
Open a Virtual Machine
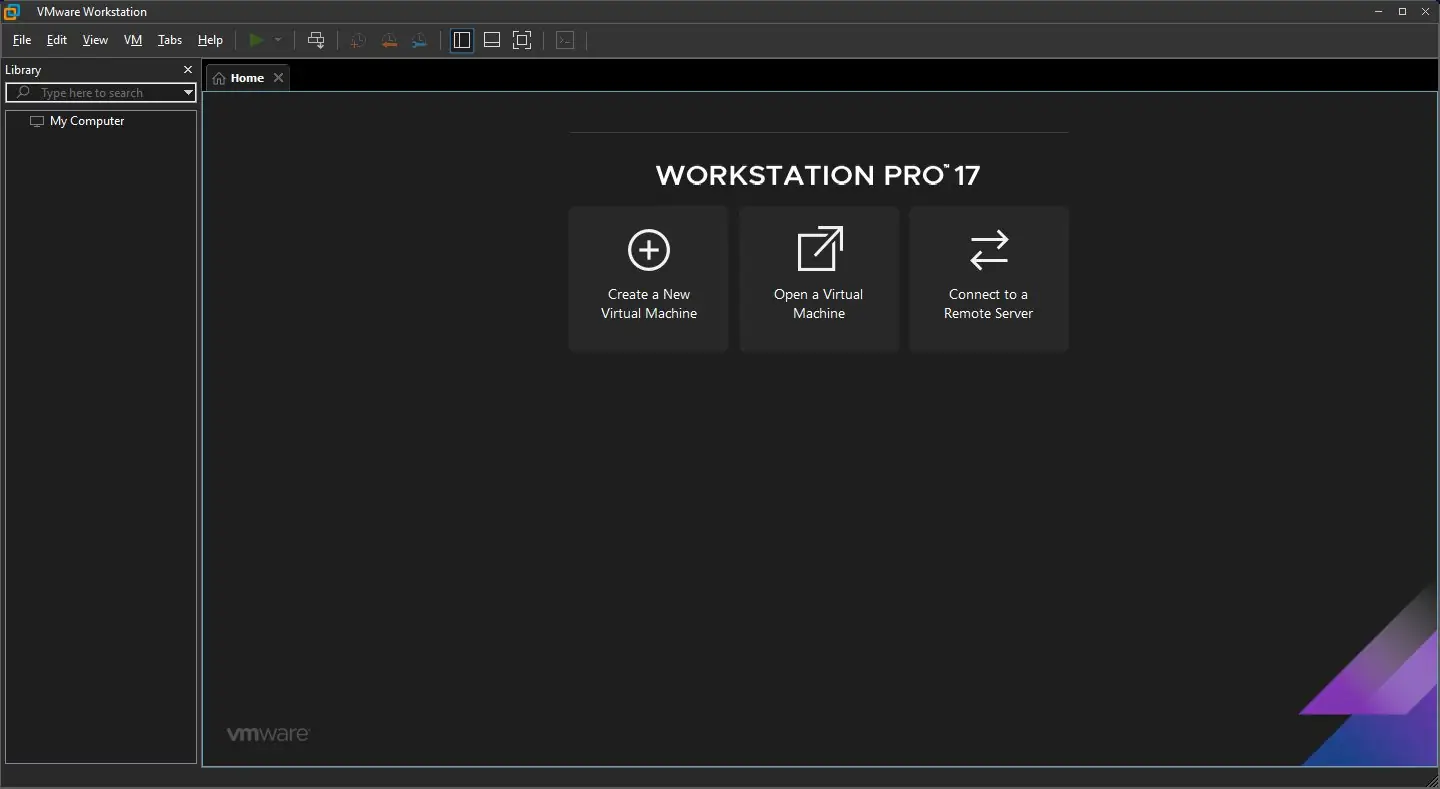818,278
